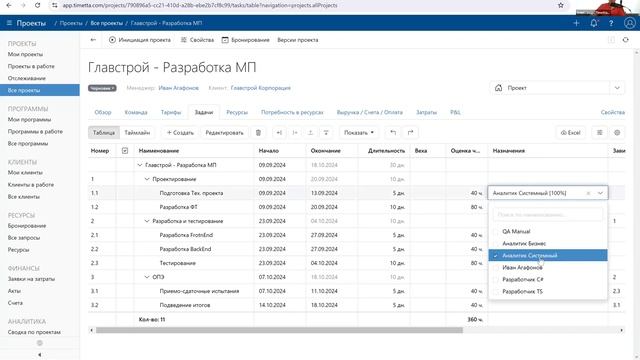This screenshot has height=360, width=640.
Task: Reload the browser page
Action: point(38,5)
